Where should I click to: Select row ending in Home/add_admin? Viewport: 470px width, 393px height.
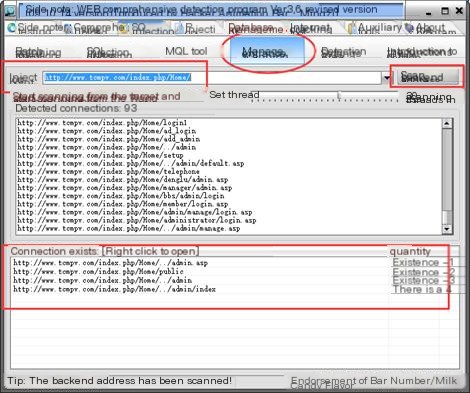[x=109, y=139]
